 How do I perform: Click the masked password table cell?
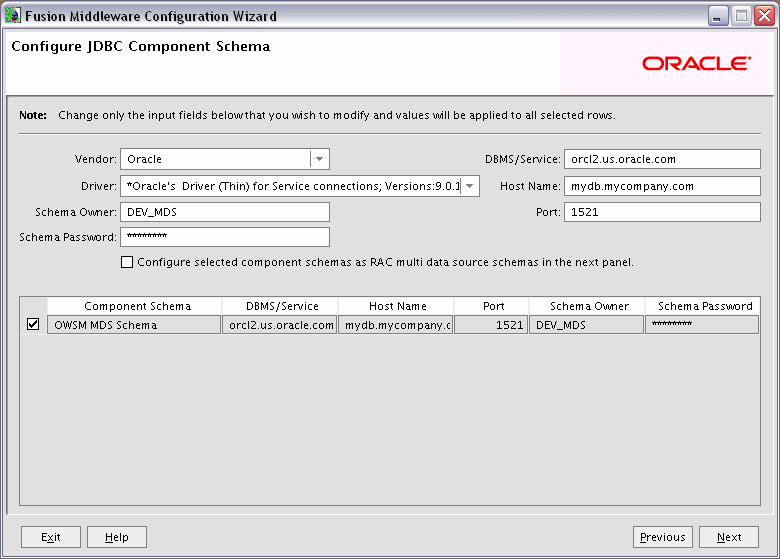702,325
